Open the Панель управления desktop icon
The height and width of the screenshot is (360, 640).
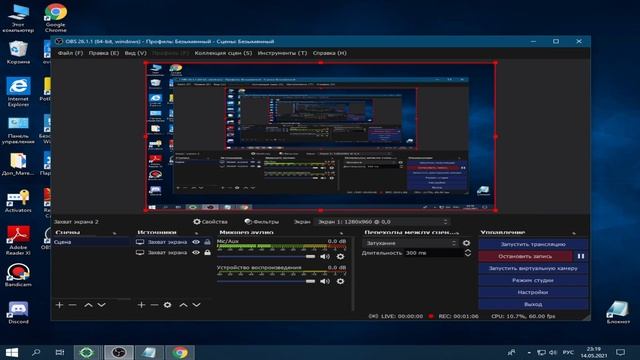click(x=18, y=130)
